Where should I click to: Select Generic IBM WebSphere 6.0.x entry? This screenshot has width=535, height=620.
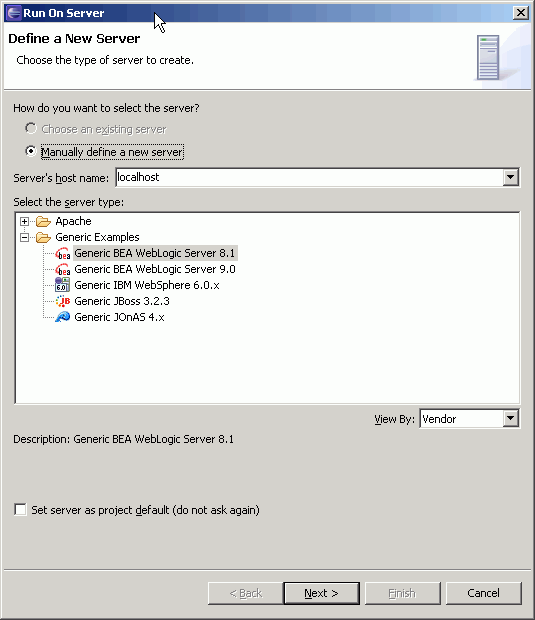pos(147,285)
